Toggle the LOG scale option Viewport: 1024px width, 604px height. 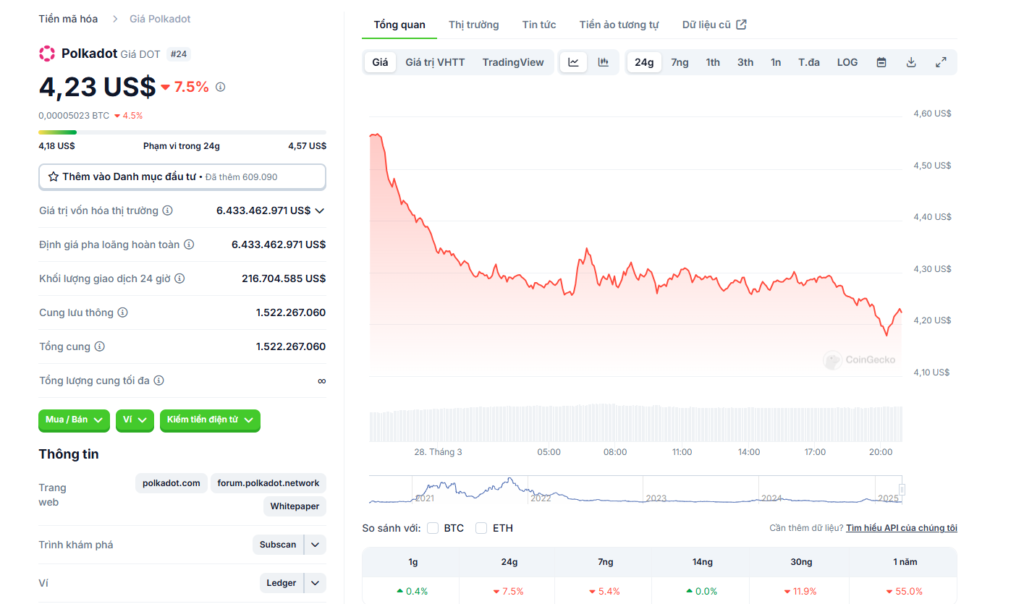coord(847,62)
